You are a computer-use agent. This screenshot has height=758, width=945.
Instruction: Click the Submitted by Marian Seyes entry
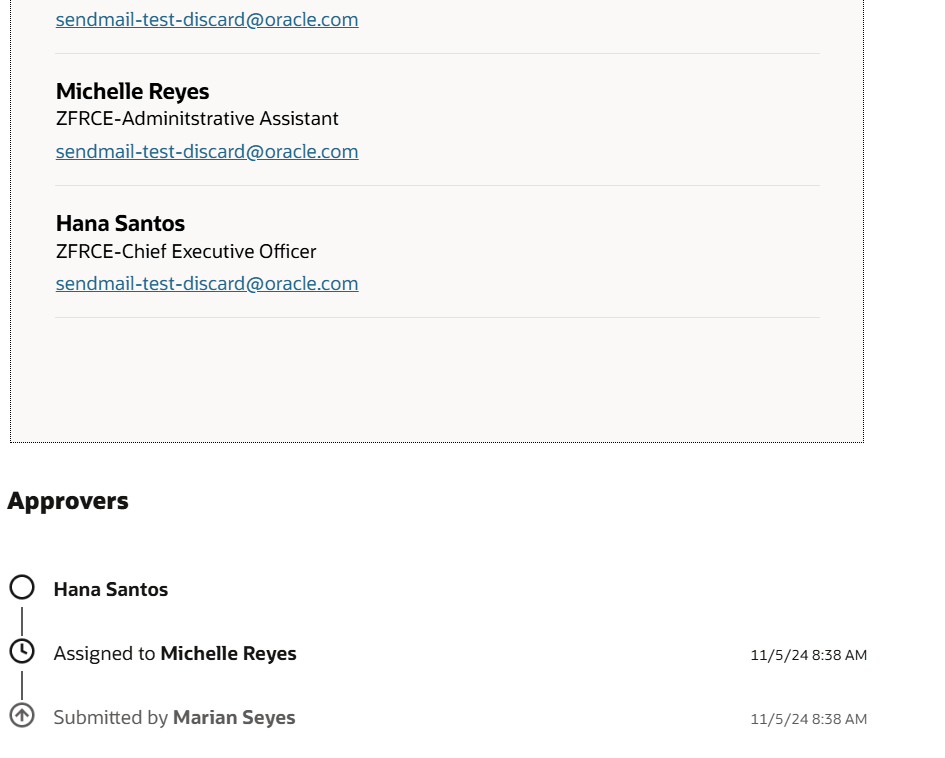174,718
